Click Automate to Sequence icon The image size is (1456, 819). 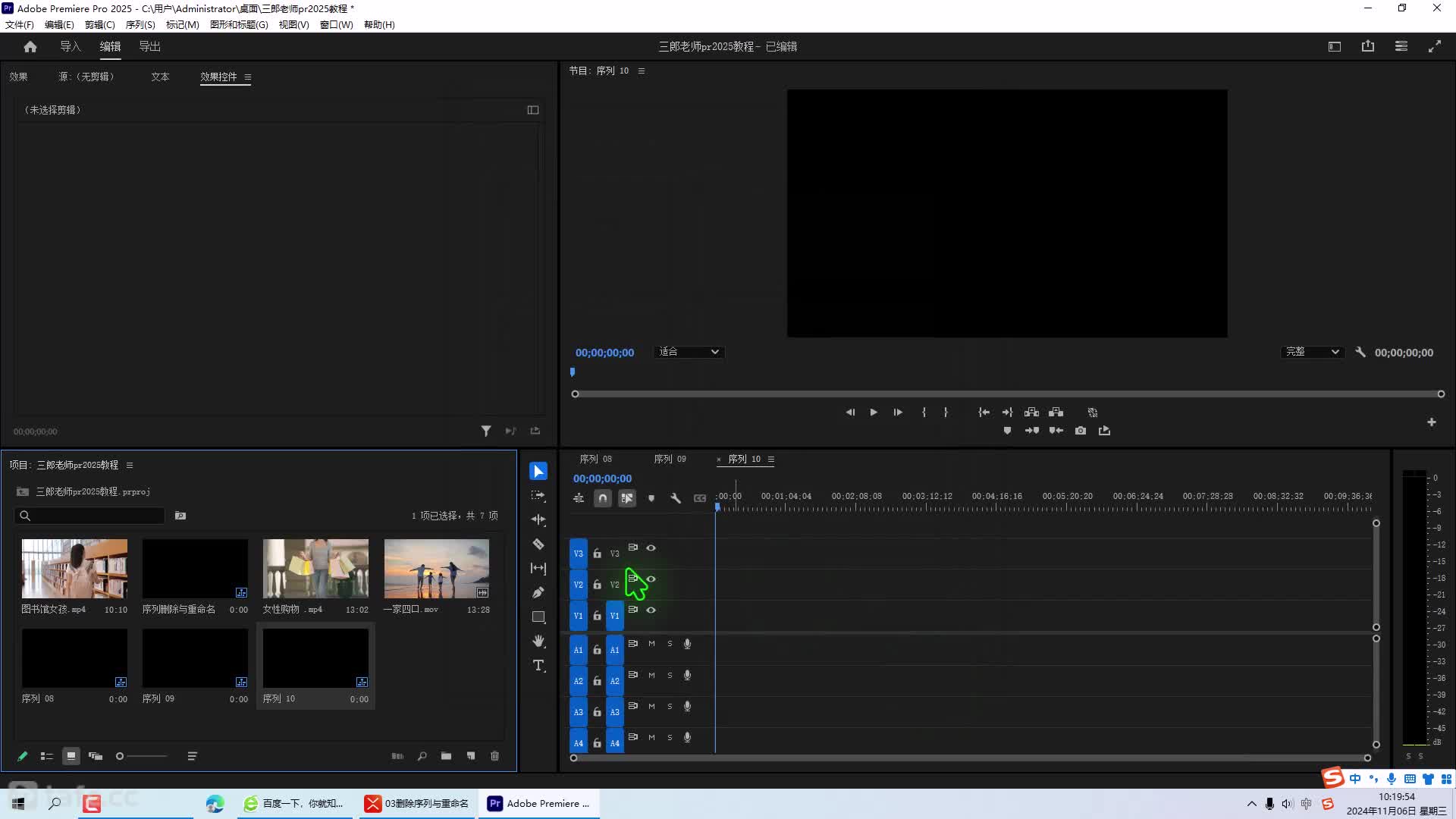coord(397,756)
